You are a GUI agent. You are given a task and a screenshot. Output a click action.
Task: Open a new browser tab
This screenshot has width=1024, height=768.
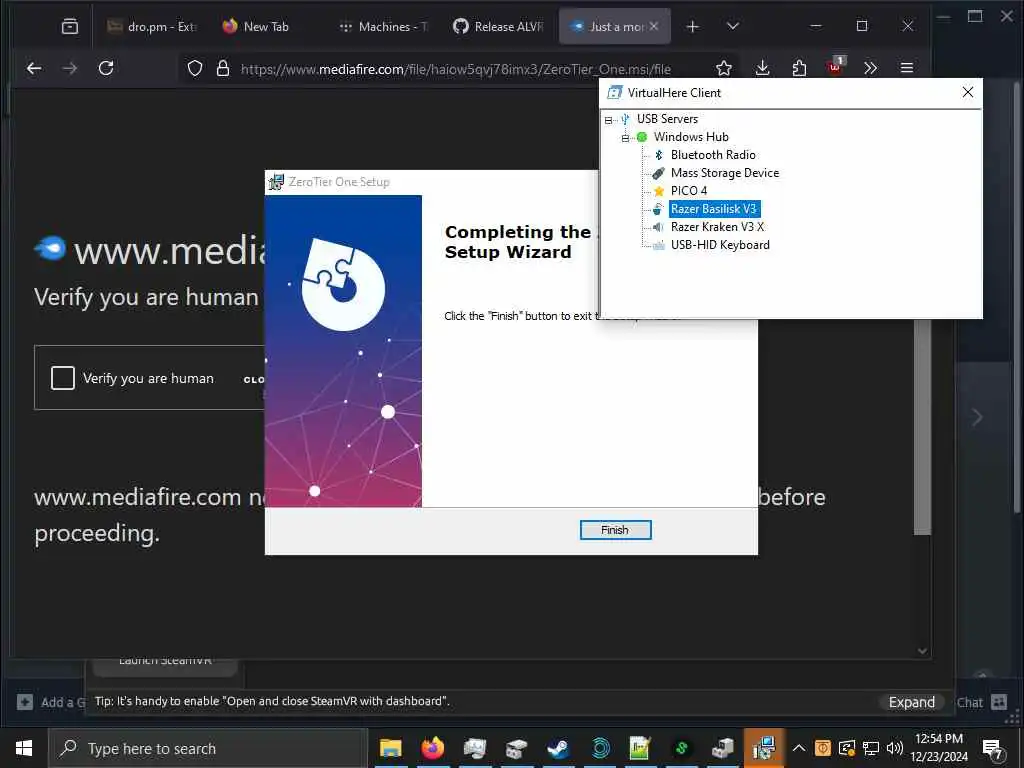tap(692, 26)
